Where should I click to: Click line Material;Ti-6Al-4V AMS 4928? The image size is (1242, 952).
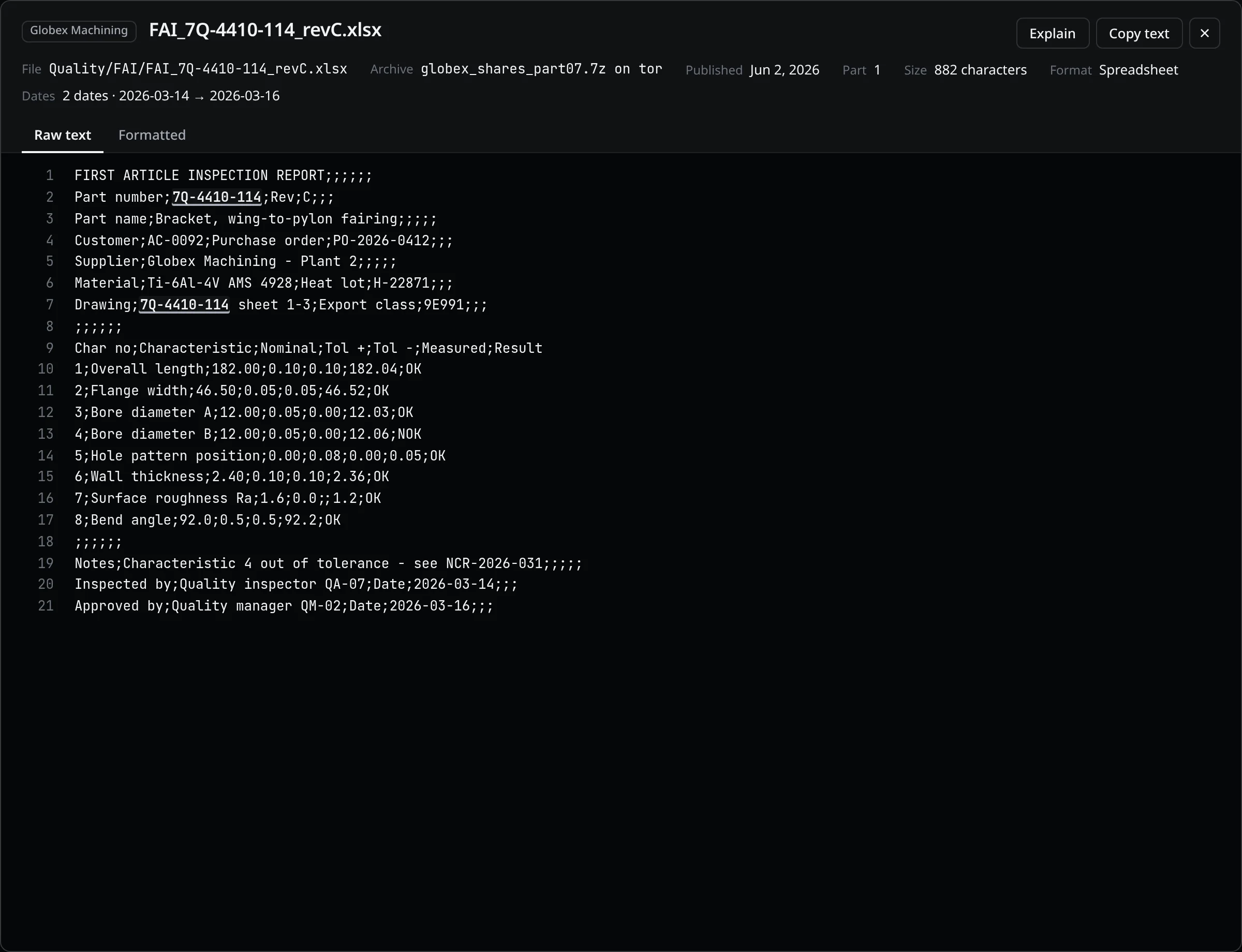[263, 283]
